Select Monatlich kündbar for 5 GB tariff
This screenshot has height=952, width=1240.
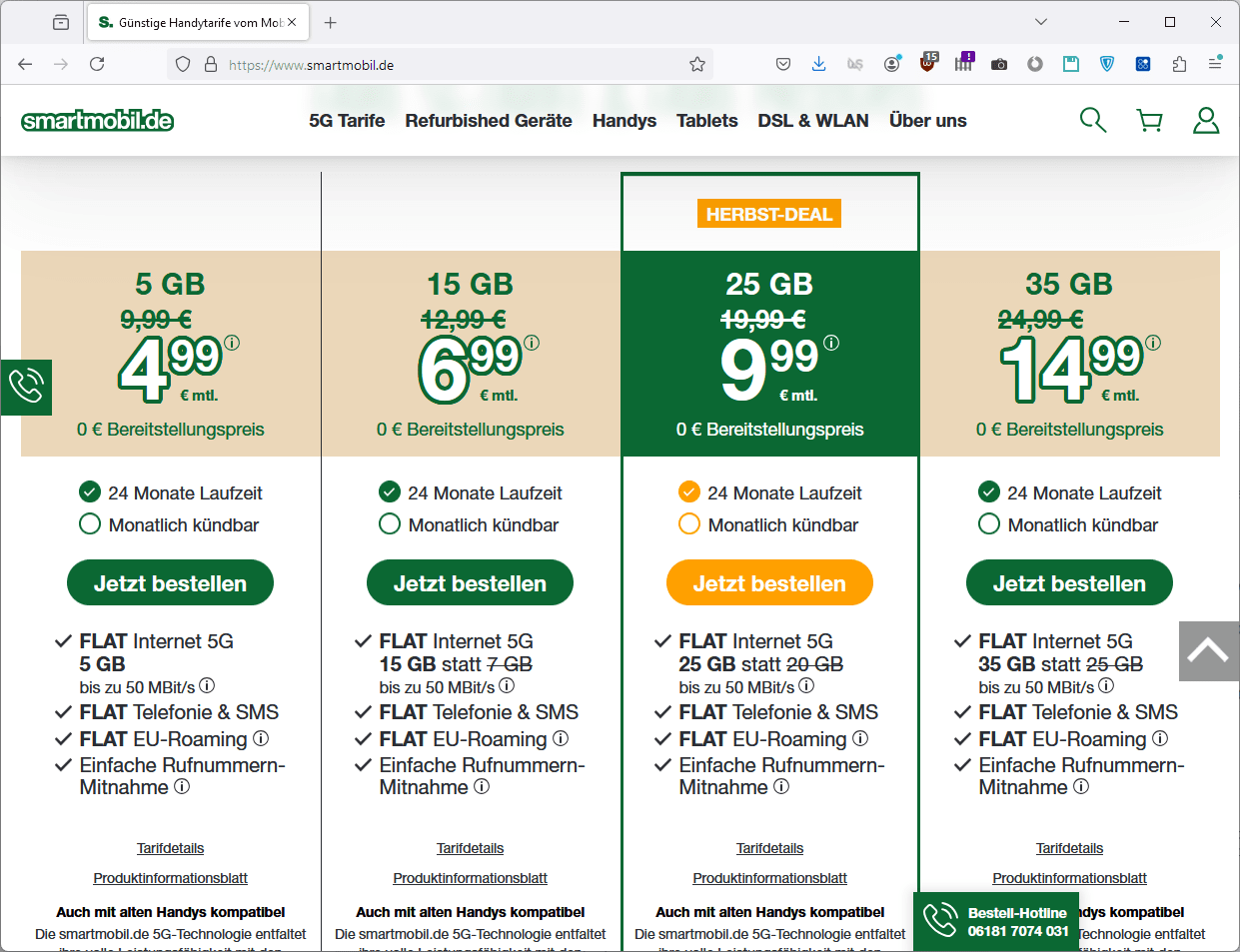coord(90,523)
